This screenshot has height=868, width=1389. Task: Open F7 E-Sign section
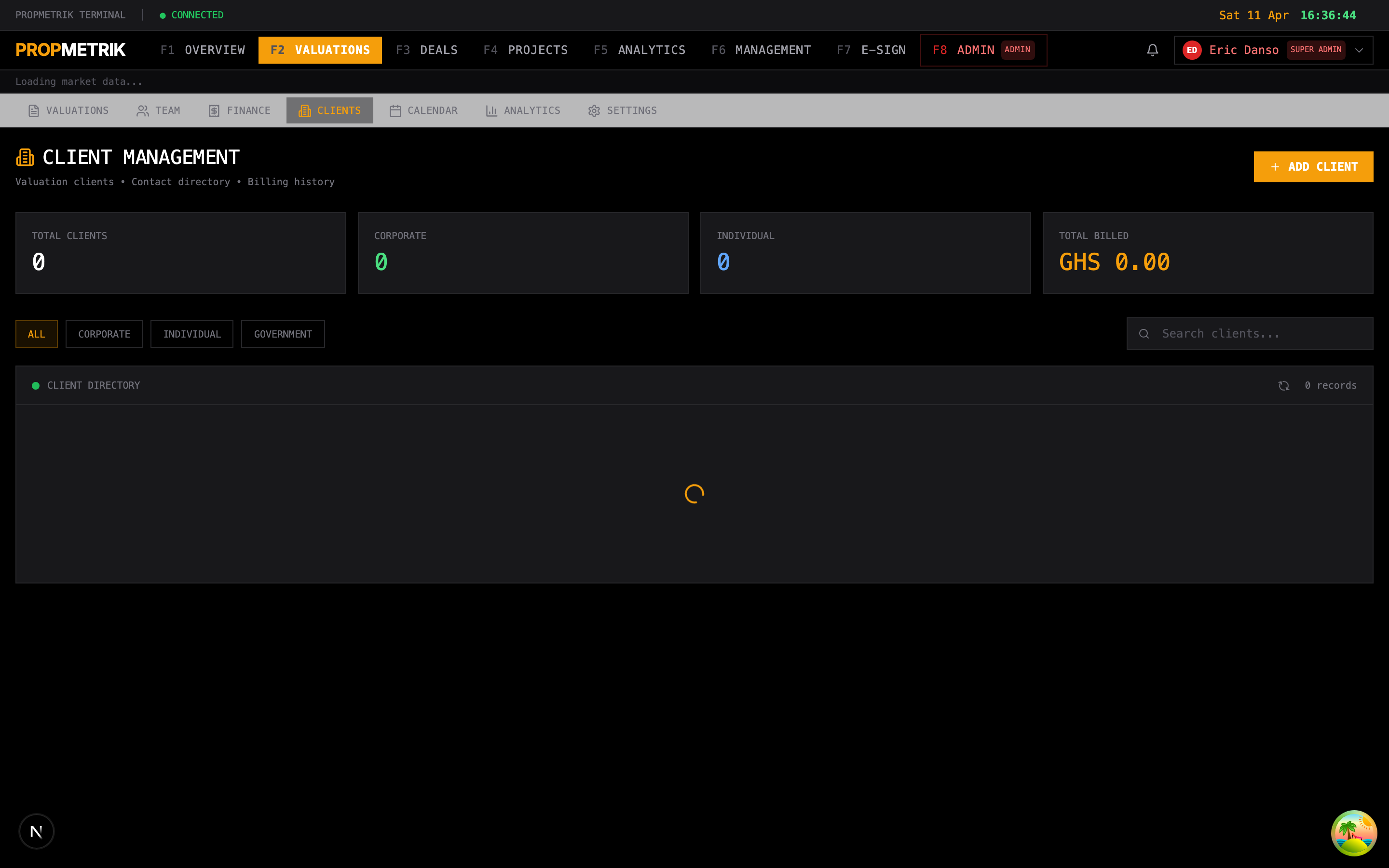coord(871,50)
